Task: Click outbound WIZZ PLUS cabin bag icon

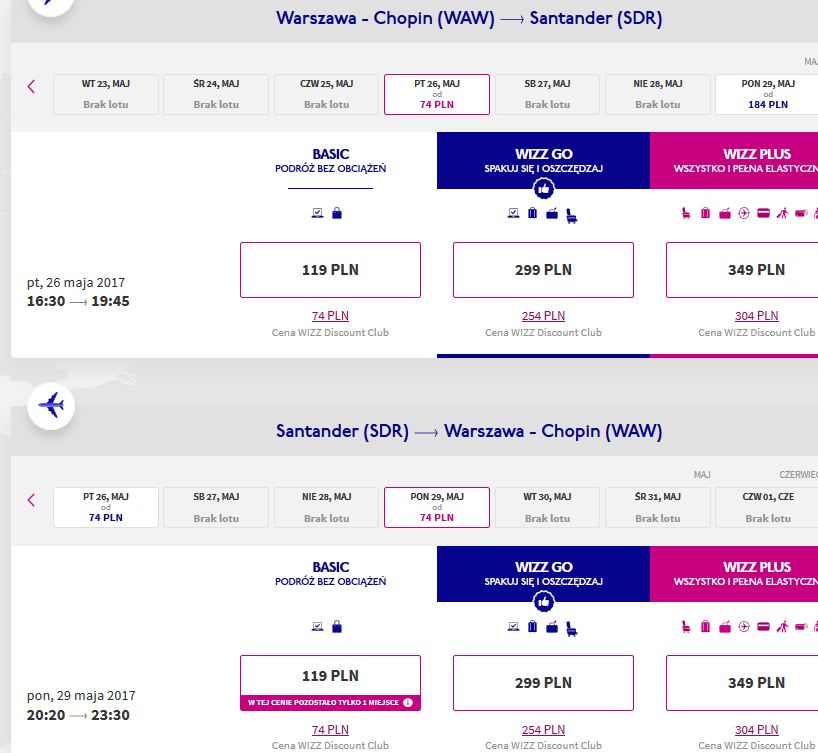Action: click(725, 213)
